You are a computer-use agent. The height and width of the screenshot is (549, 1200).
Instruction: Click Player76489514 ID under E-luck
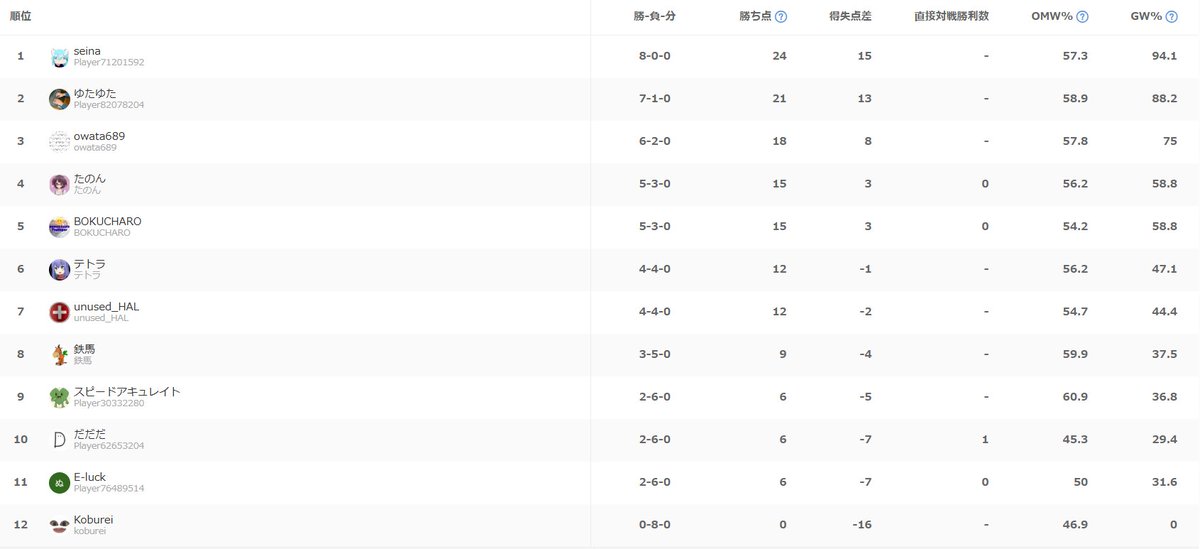[x=109, y=488]
